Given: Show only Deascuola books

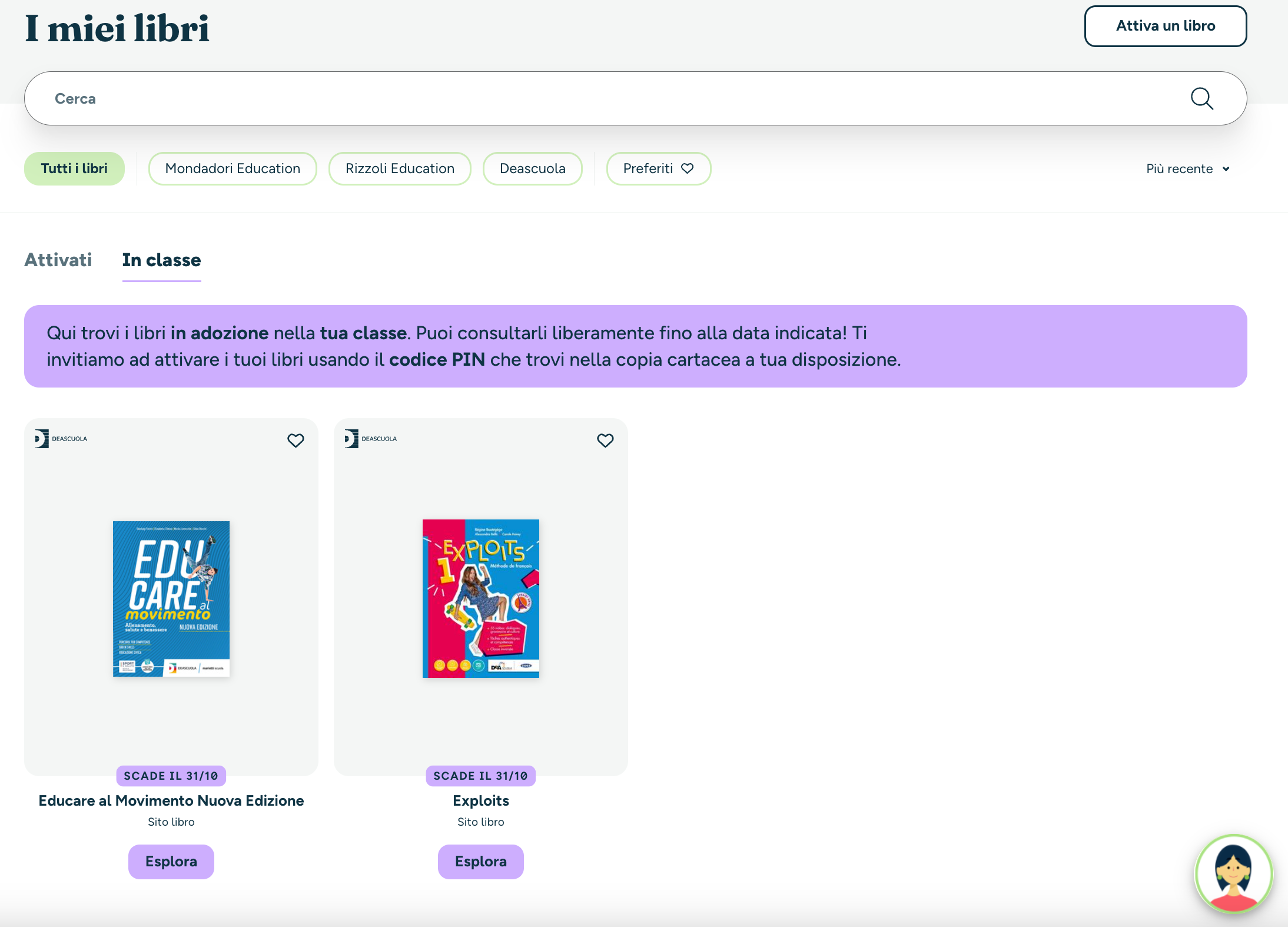Looking at the screenshot, I should (533, 168).
